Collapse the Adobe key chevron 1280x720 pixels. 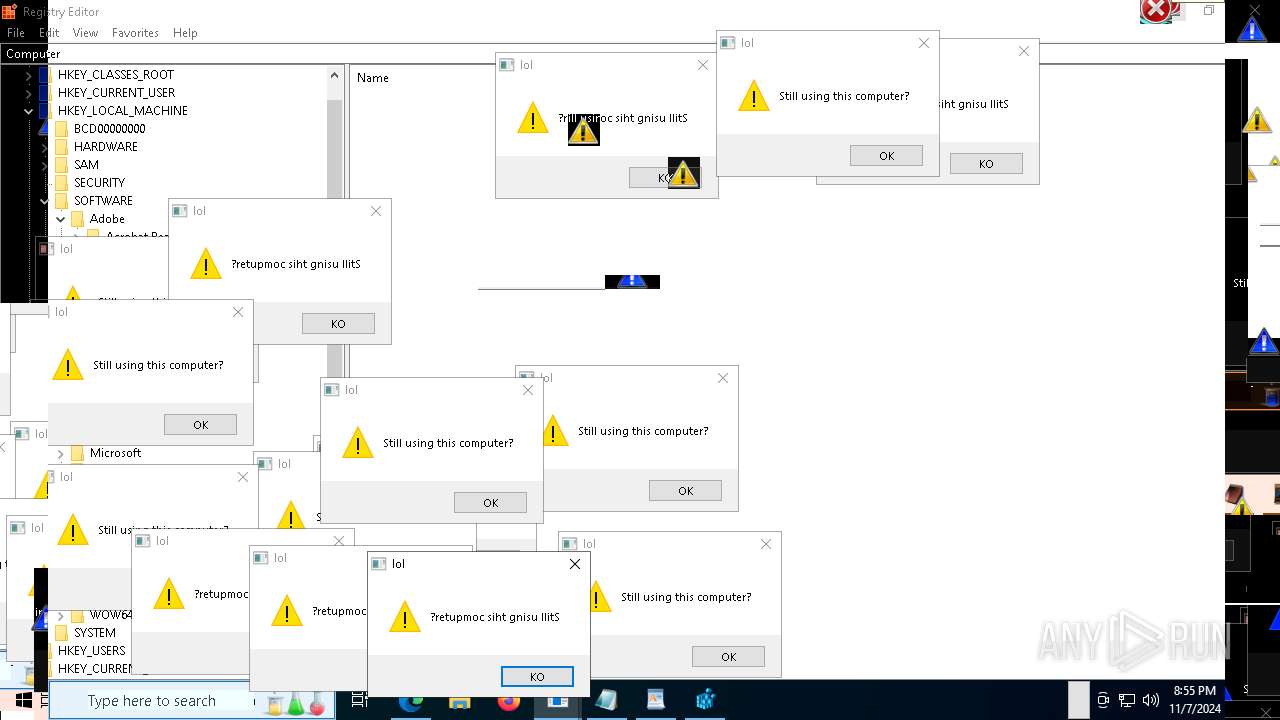pyautogui.click(x=60, y=219)
